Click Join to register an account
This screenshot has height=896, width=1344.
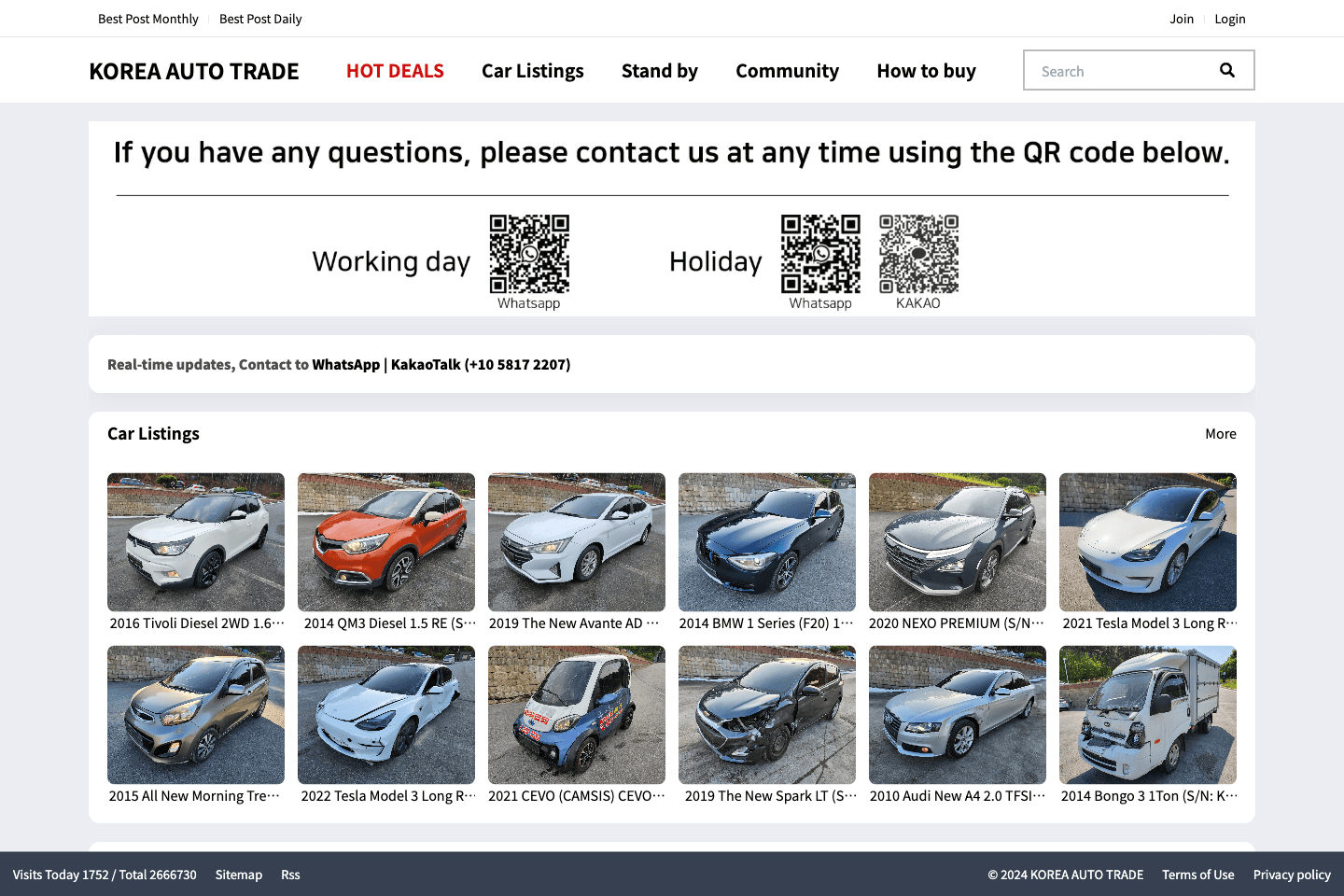(x=1181, y=18)
